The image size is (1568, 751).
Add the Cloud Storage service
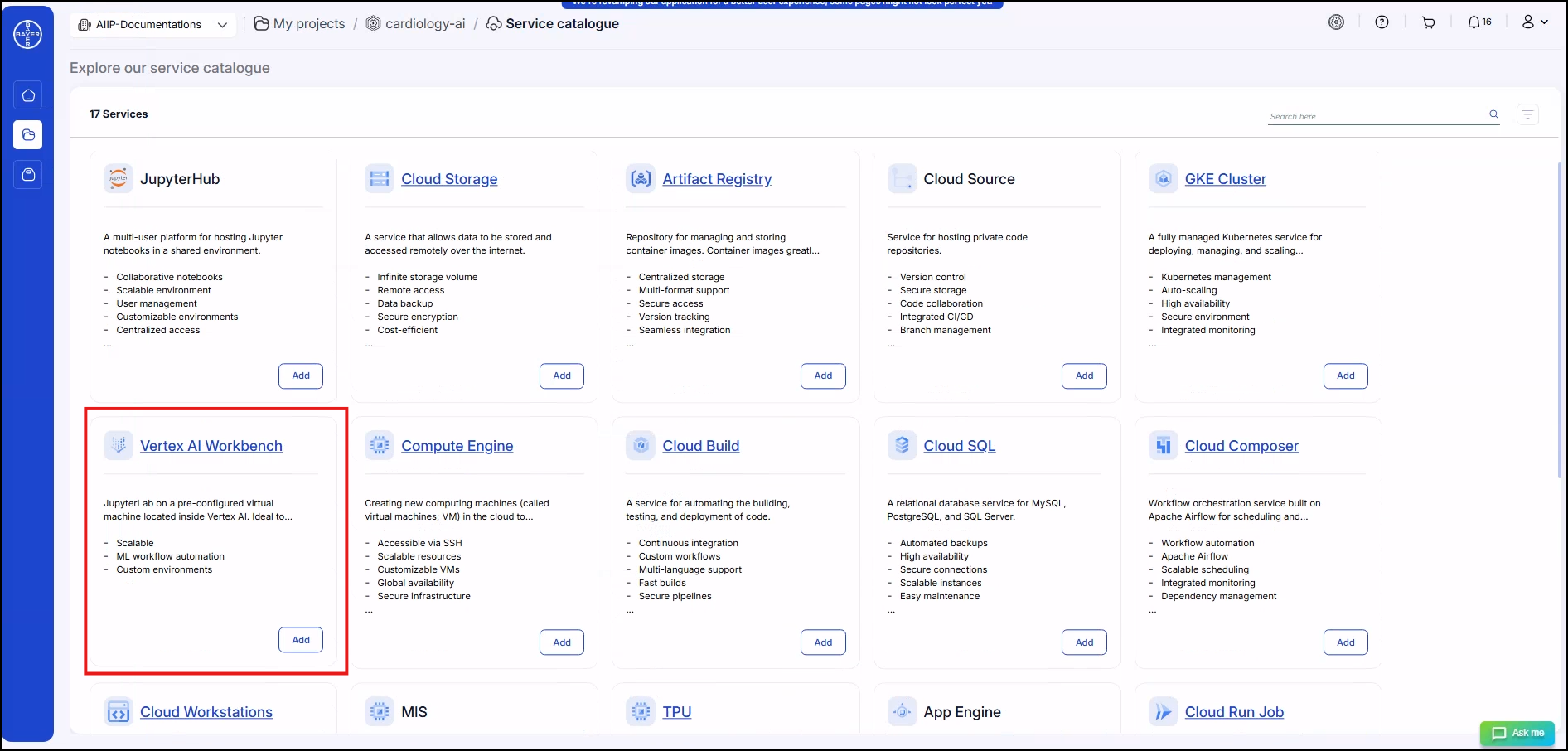click(x=562, y=375)
